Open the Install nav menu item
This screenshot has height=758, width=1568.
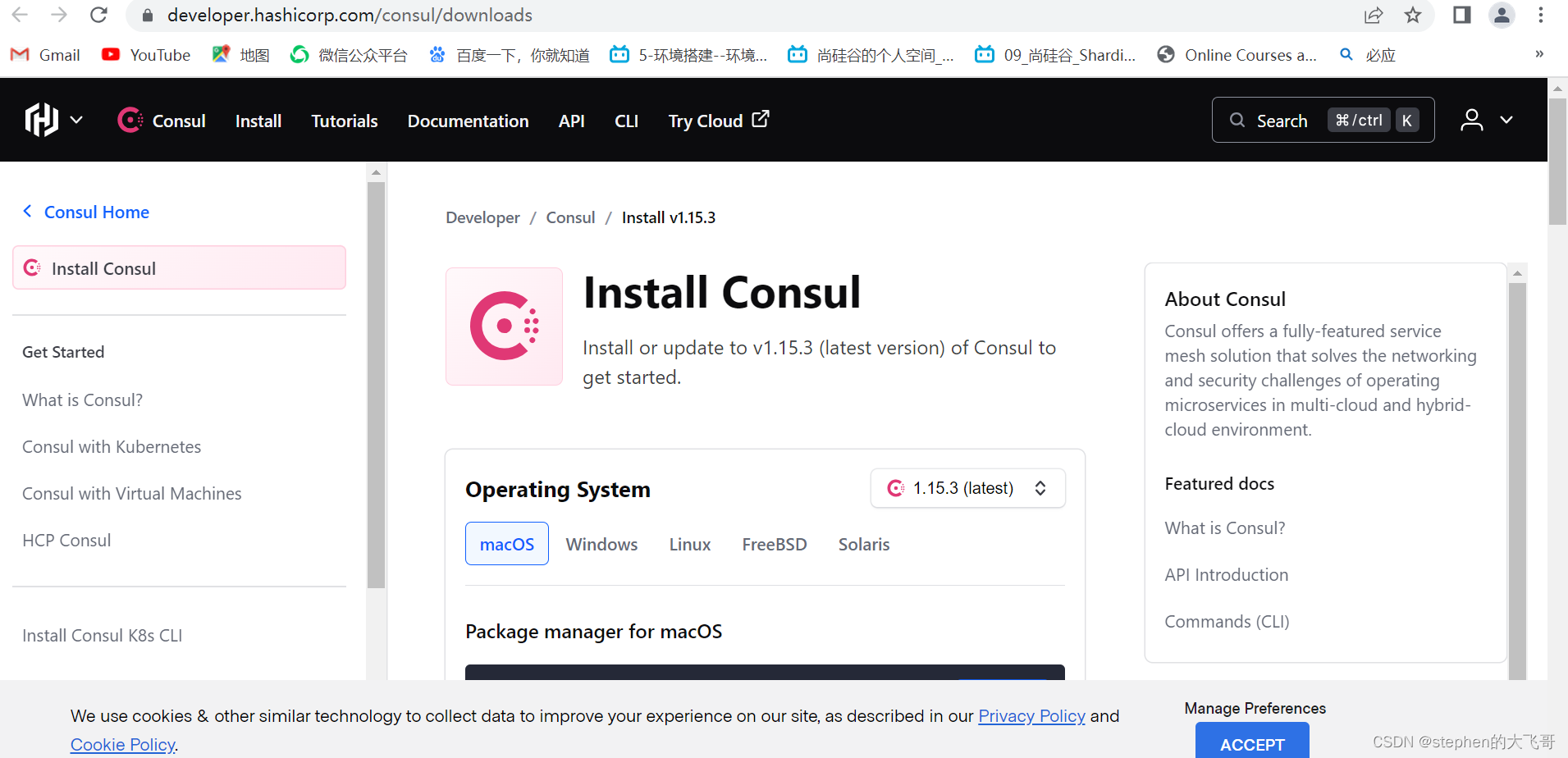point(258,121)
